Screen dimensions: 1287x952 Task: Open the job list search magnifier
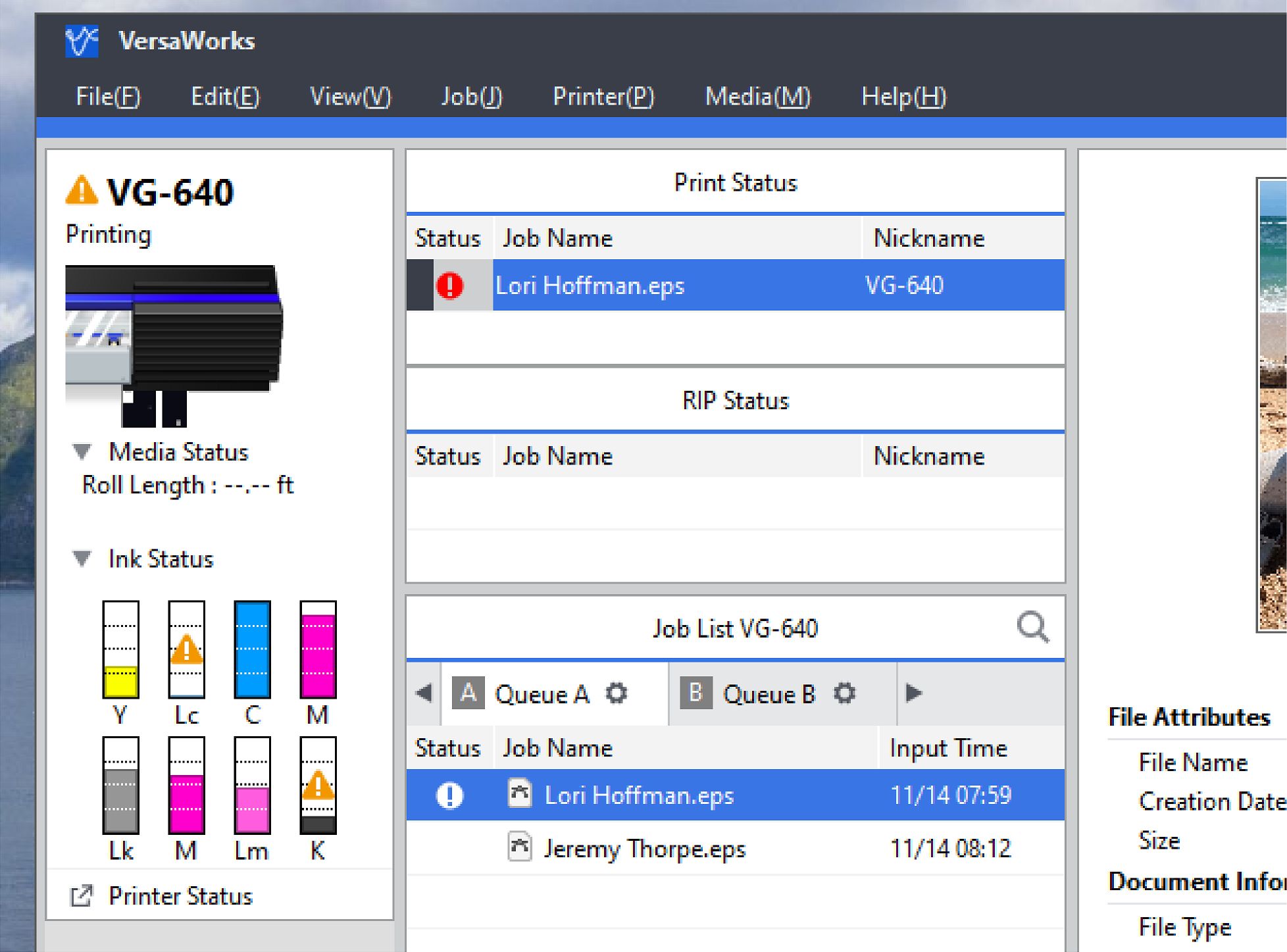[1033, 627]
